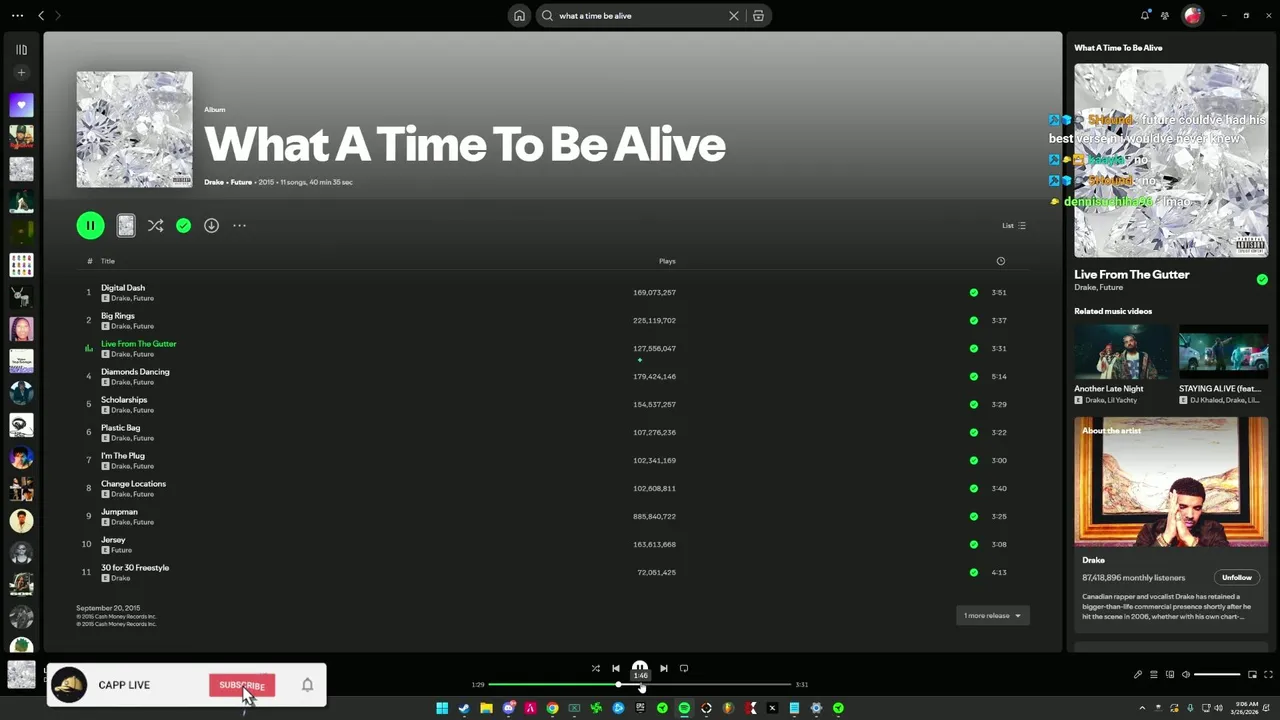The image size is (1280, 720).
Task: Remove Live From The Gutter via Now Playing checkmark
Action: pyautogui.click(x=1262, y=280)
